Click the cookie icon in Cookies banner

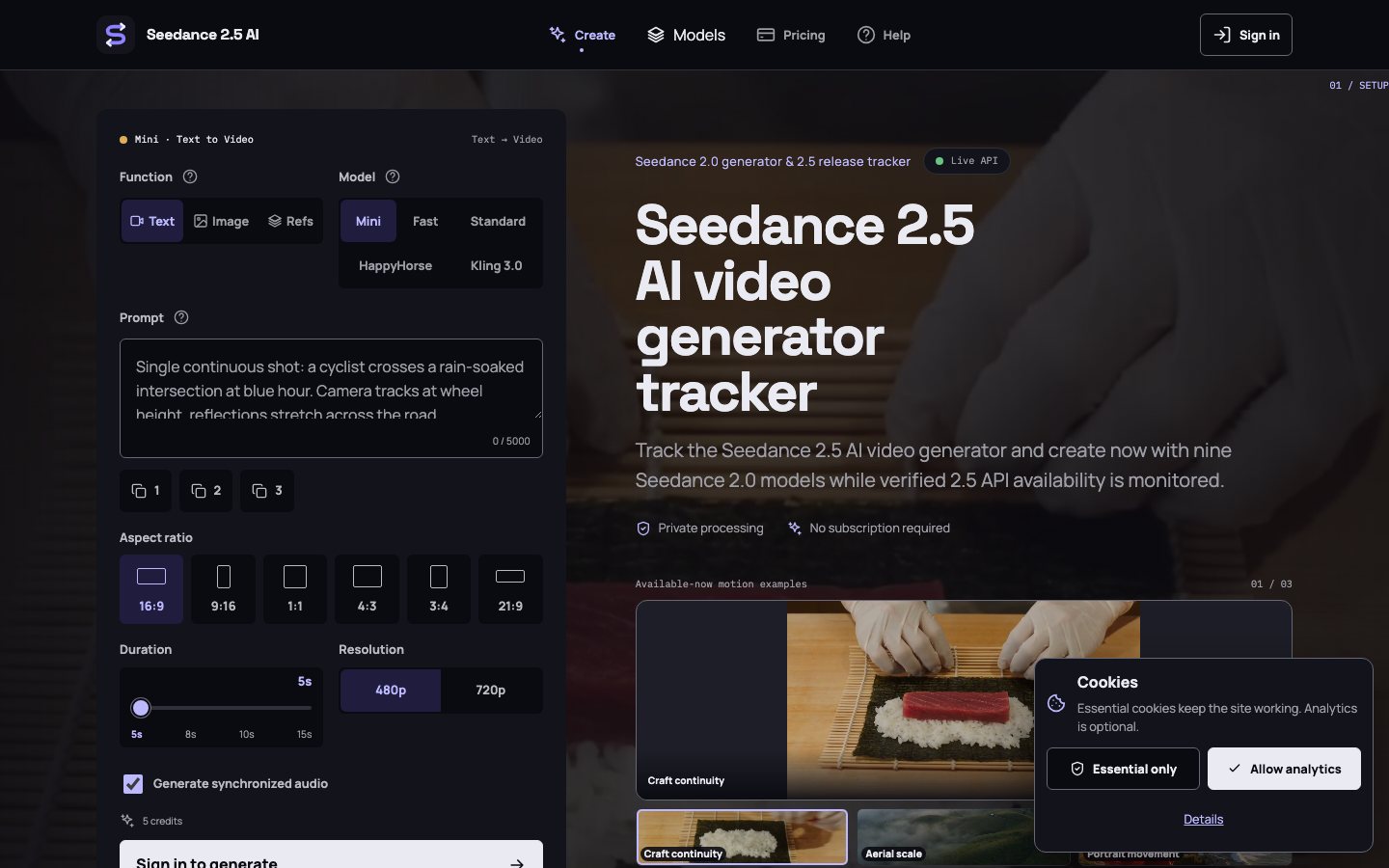click(1056, 703)
